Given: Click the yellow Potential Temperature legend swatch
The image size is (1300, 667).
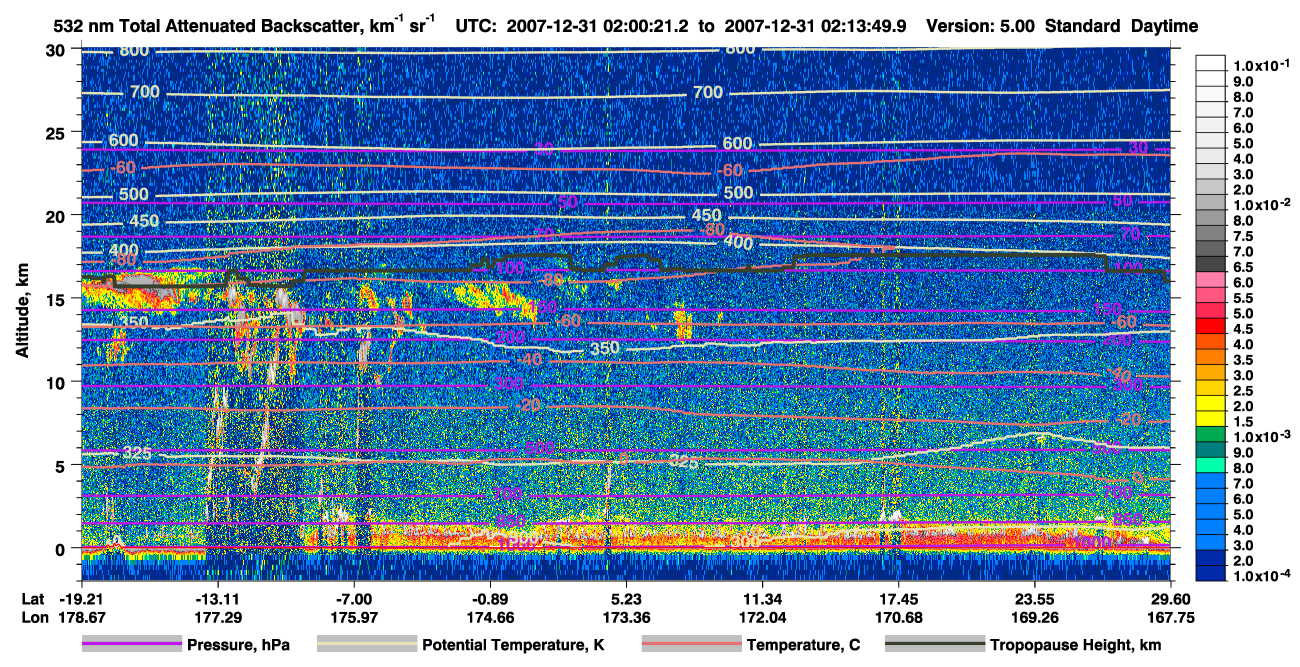Looking at the screenshot, I should pyautogui.click(x=365, y=645).
